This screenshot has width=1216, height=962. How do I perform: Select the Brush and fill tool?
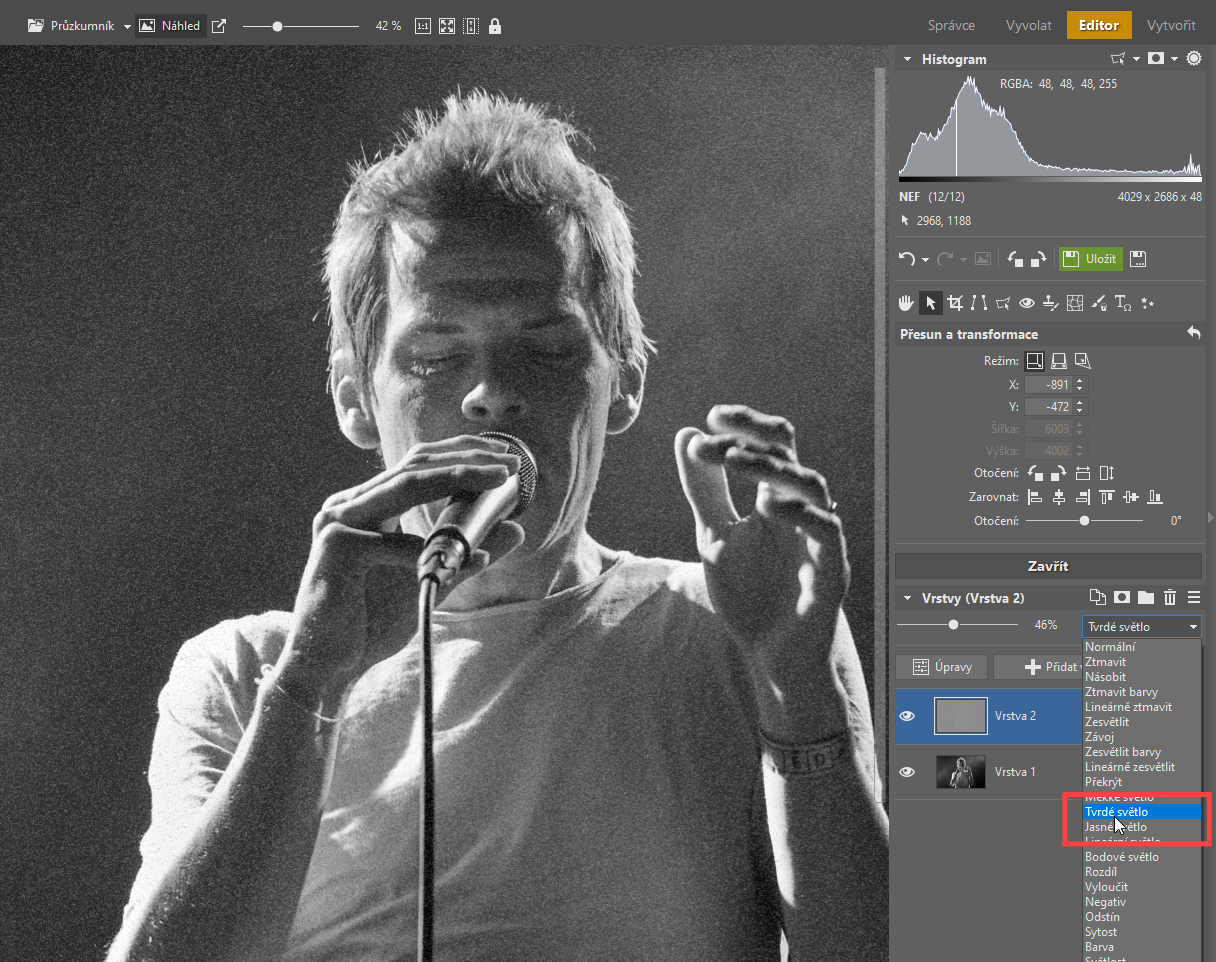tap(1099, 303)
